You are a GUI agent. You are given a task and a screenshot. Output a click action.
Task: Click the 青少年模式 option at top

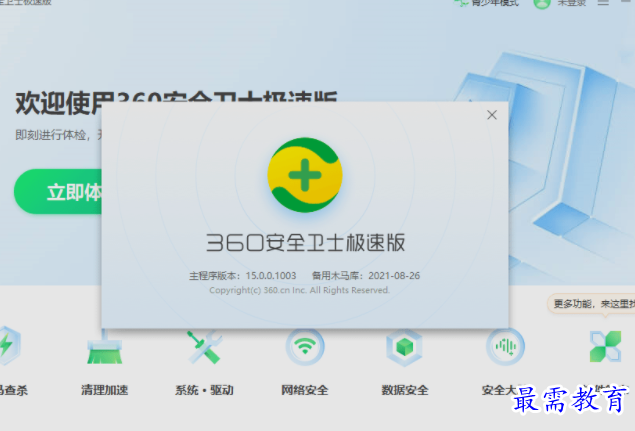486,3
